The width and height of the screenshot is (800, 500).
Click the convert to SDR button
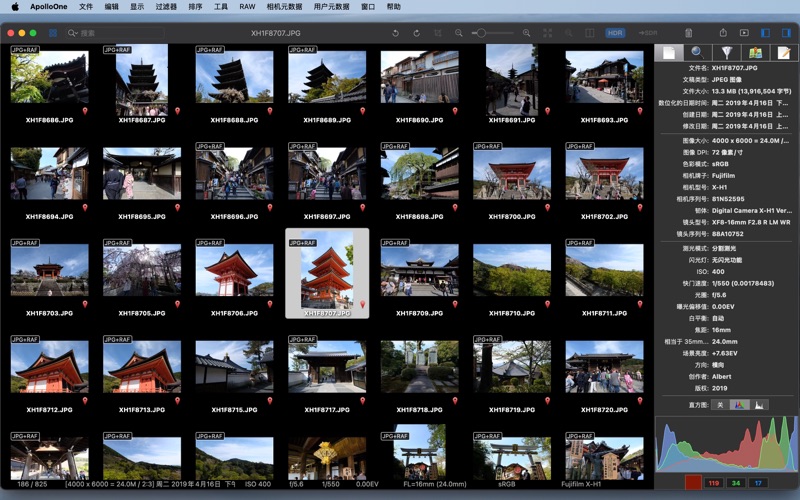pyautogui.click(x=647, y=33)
